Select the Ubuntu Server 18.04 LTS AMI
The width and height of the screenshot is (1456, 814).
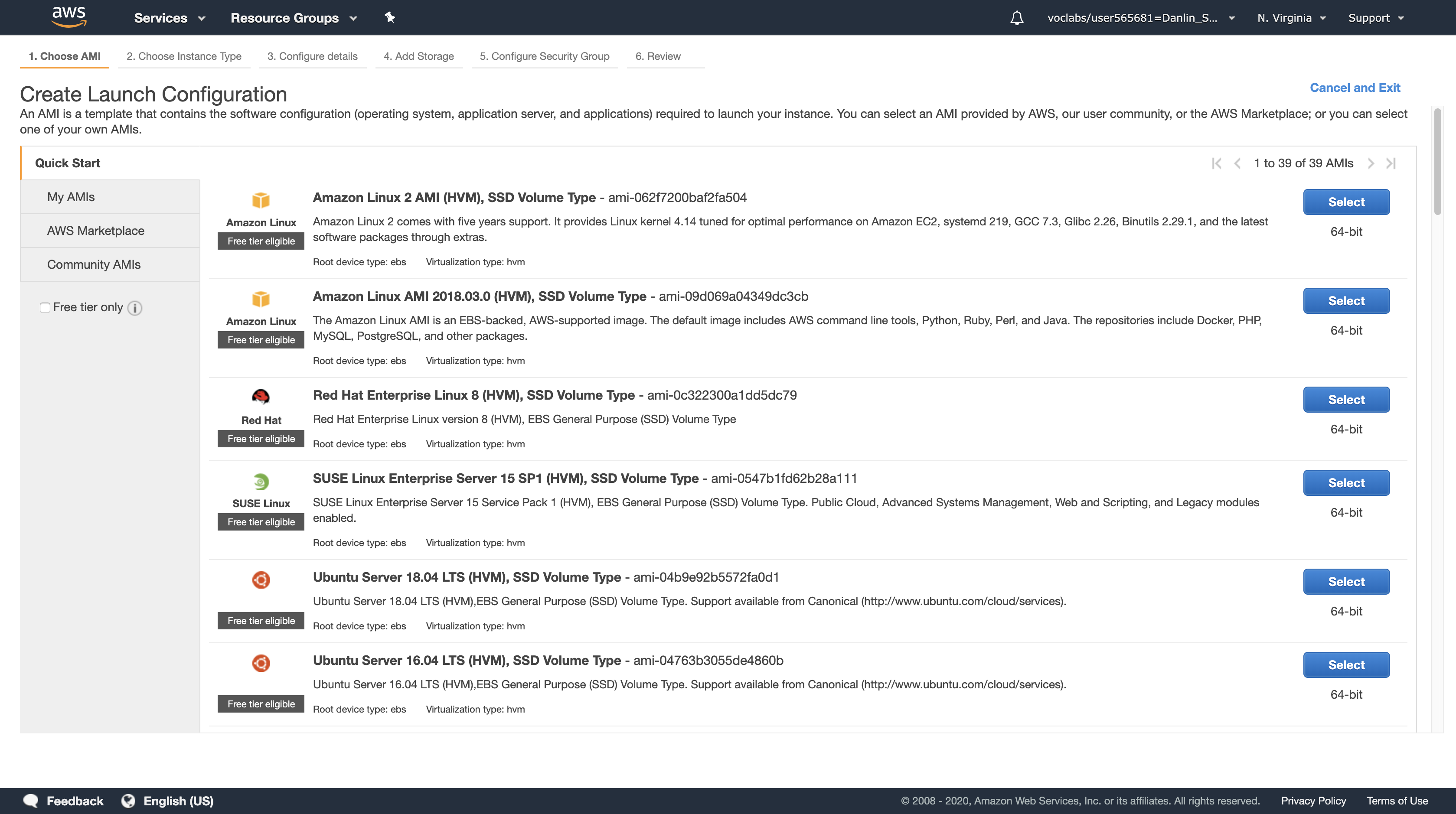pyautogui.click(x=1346, y=581)
